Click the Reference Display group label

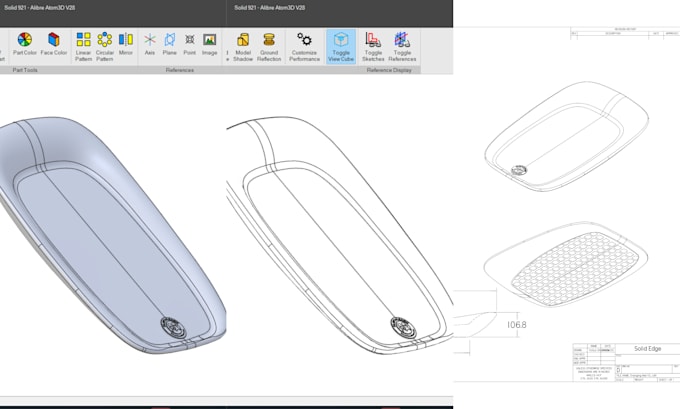click(x=389, y=70)
